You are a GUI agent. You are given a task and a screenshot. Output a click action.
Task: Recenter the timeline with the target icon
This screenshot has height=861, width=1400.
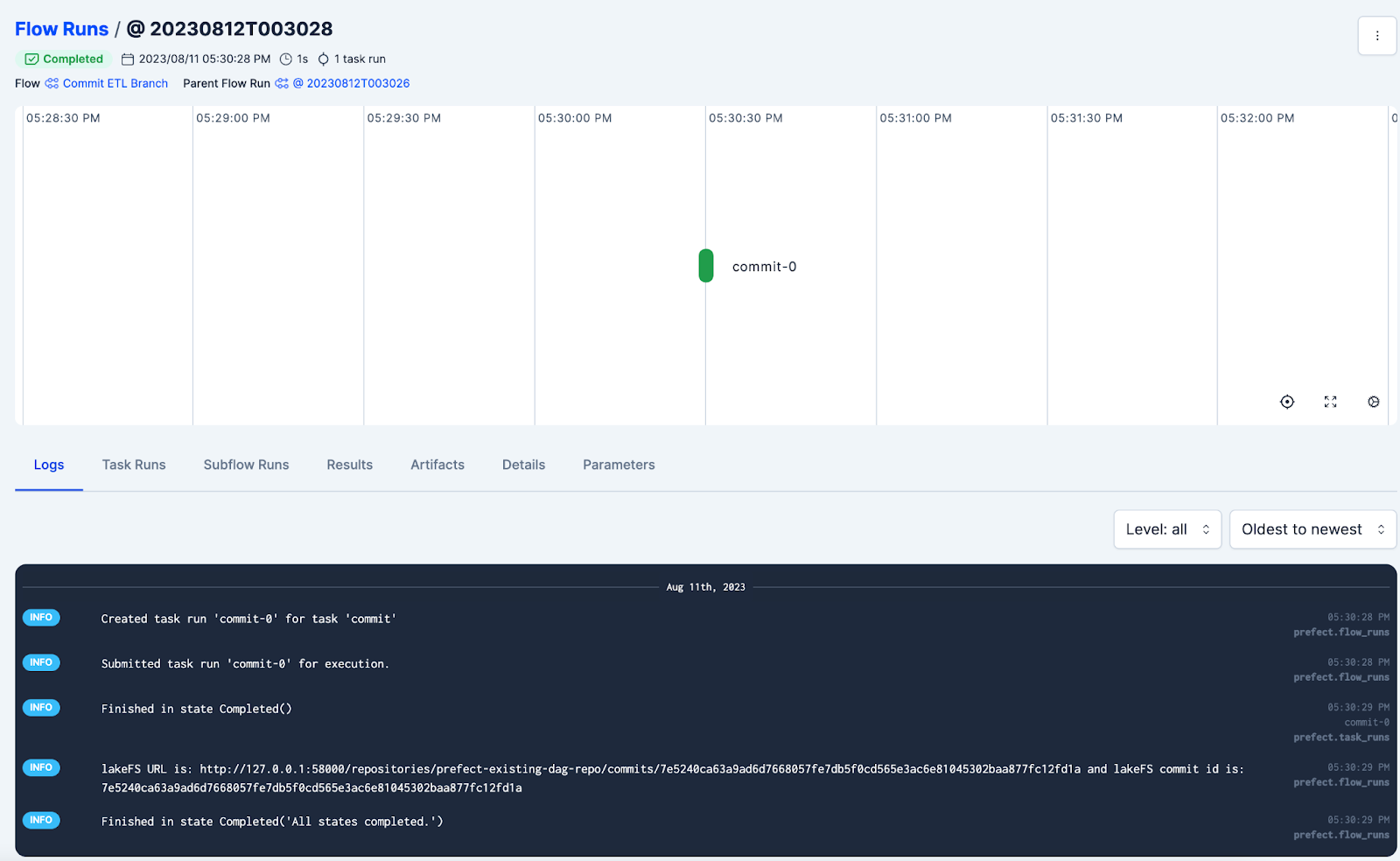tap(1287, 402)
